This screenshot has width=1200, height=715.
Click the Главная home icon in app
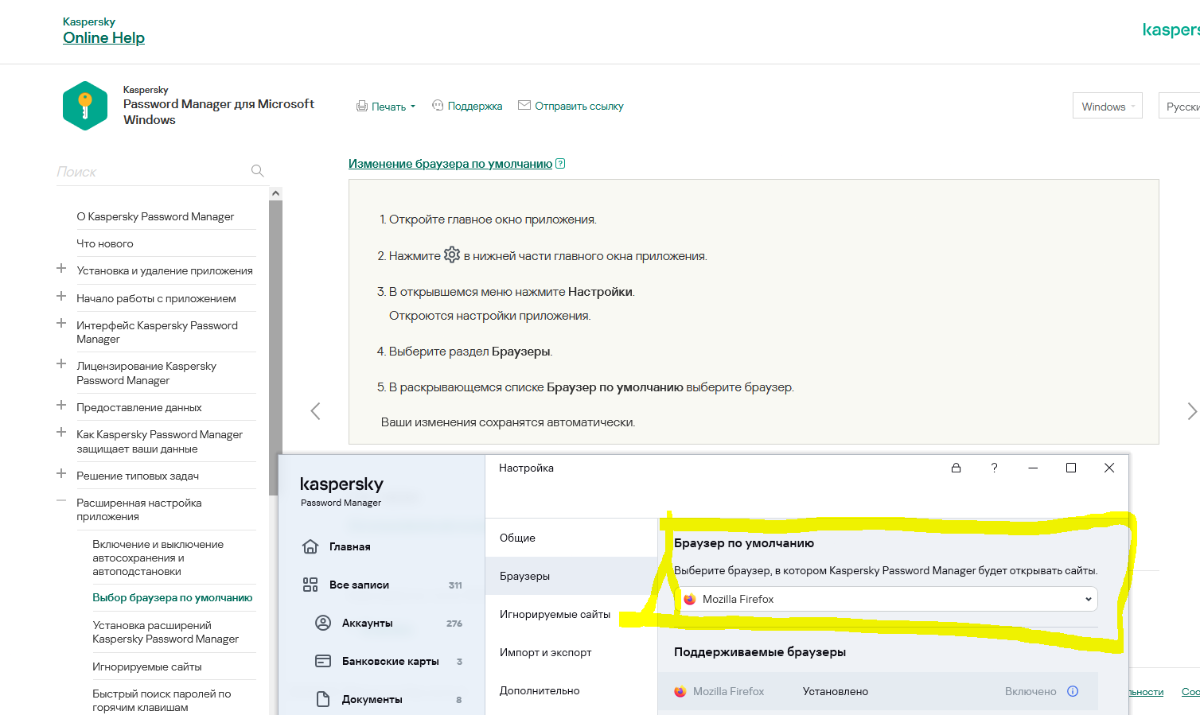tap(310, 546)
